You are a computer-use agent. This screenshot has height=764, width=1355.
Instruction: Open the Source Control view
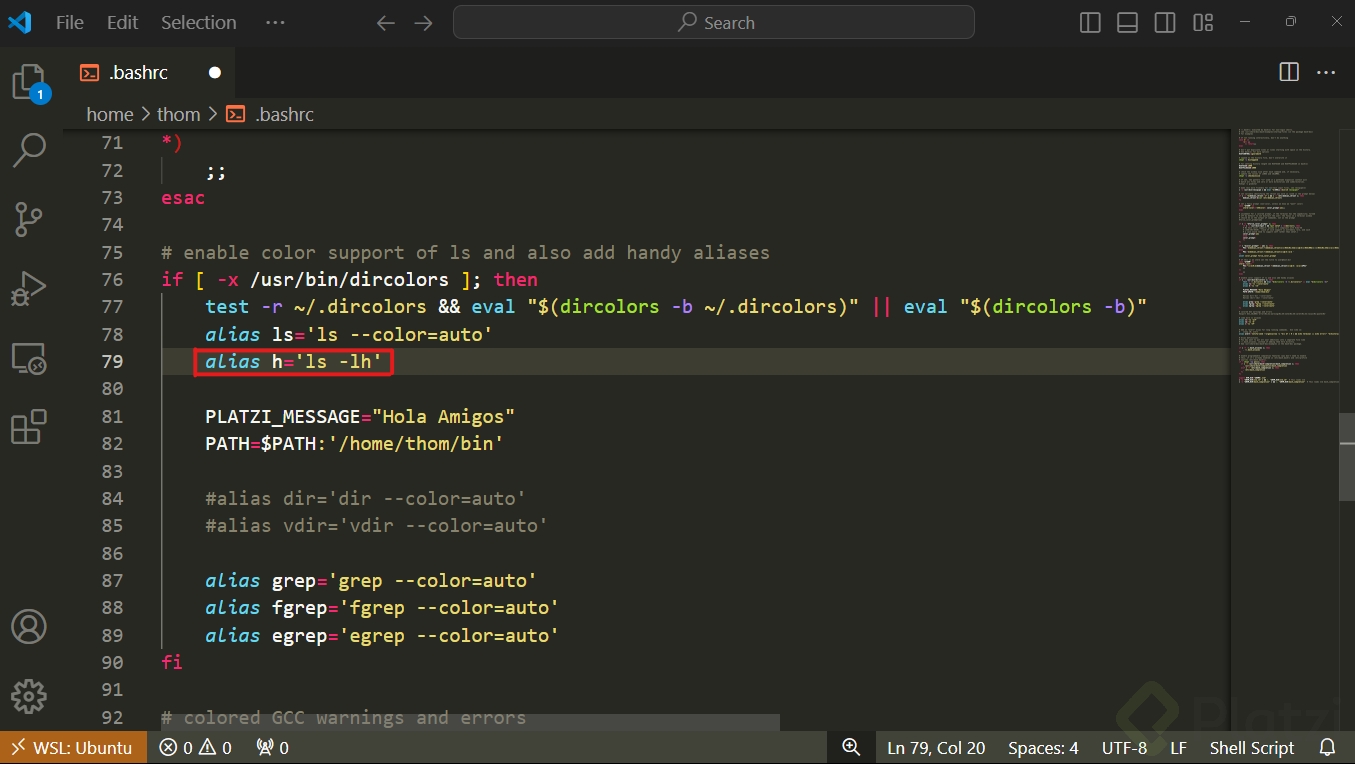tap(29, 219)
